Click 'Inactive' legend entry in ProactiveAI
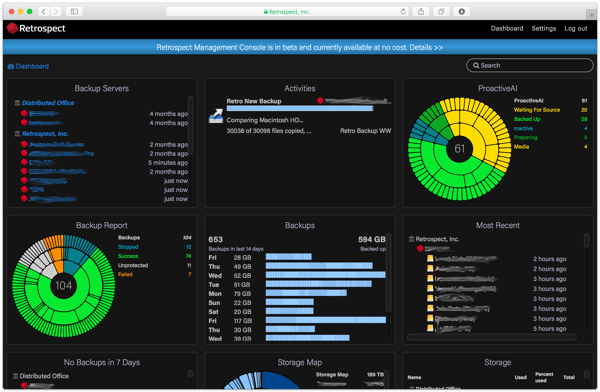This screenshot has height=392, width=600. (x=523, y=128)
